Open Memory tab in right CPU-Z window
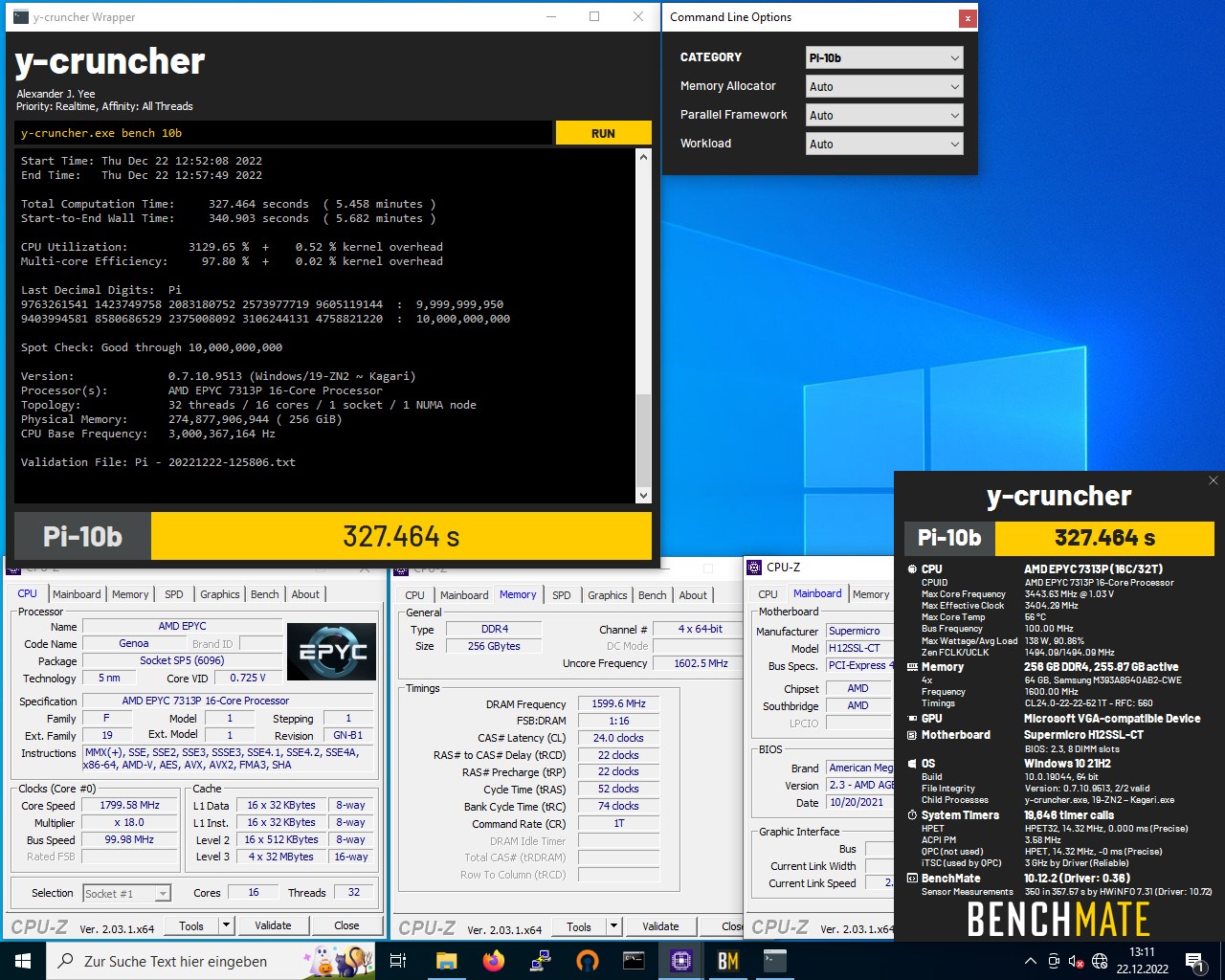The image size is (1225, 980). (870, 594)
